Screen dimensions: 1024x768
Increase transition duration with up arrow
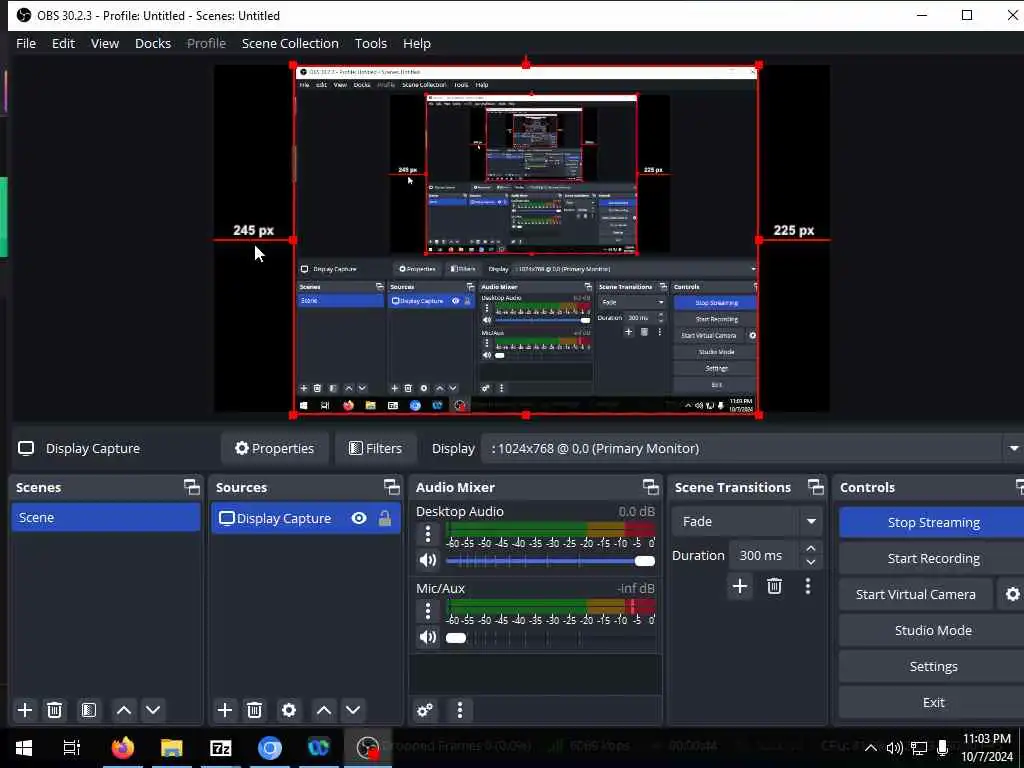[x=810, y=549]
